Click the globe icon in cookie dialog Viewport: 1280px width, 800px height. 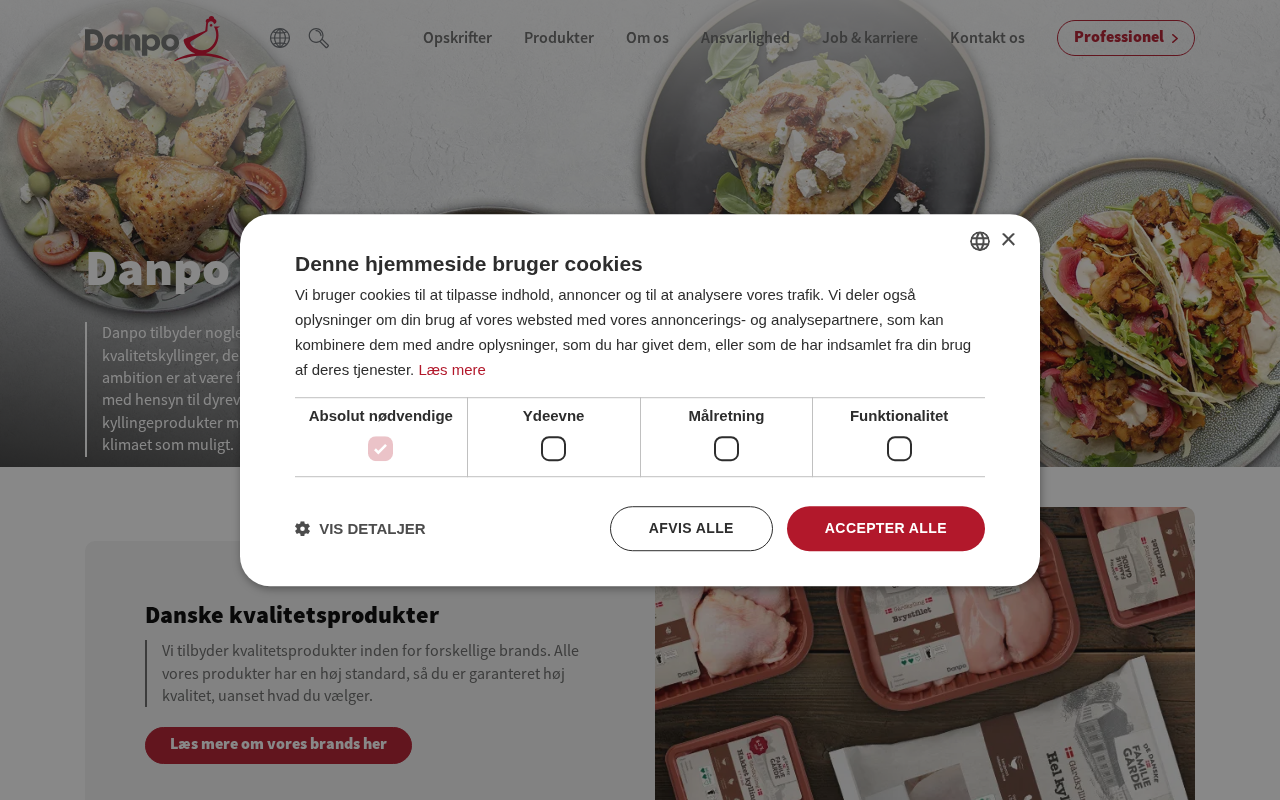tap(980, 241)
